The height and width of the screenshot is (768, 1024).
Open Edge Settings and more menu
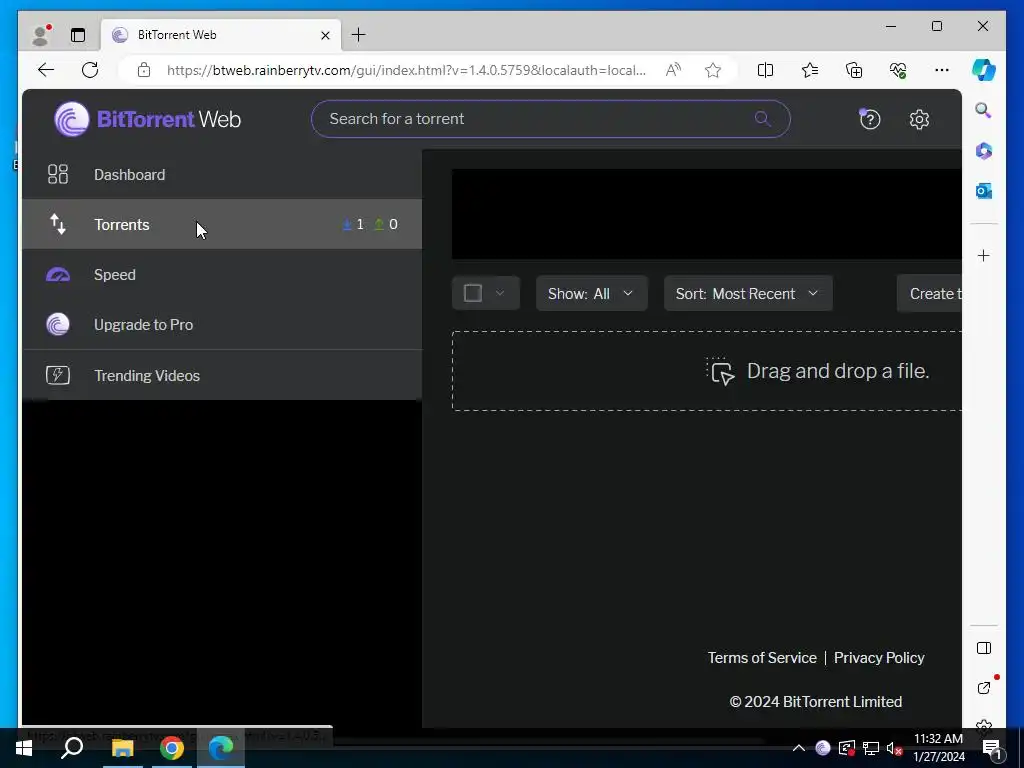(x=942, y=70)
